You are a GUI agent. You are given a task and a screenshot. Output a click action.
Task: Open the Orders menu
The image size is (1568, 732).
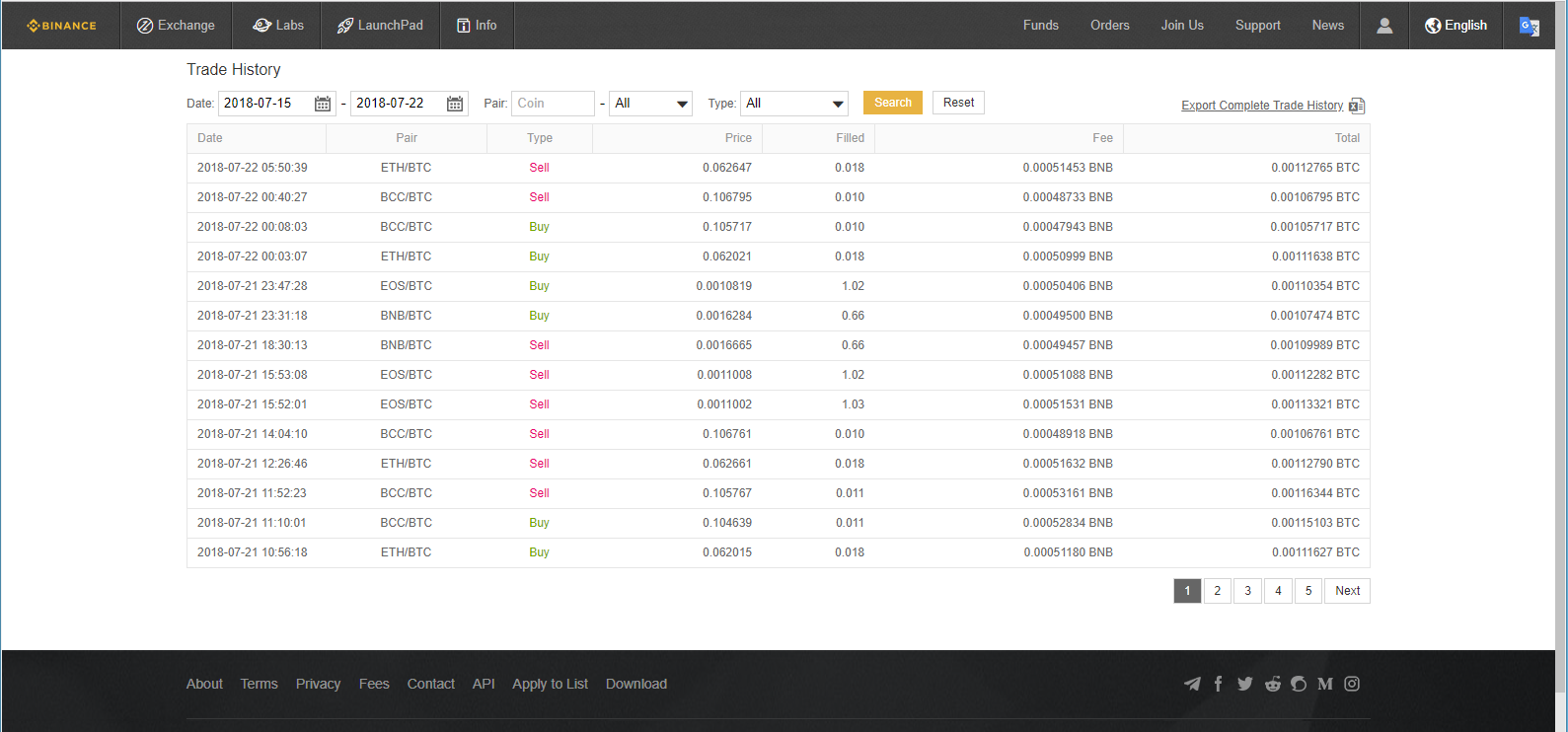[1110, 26]
